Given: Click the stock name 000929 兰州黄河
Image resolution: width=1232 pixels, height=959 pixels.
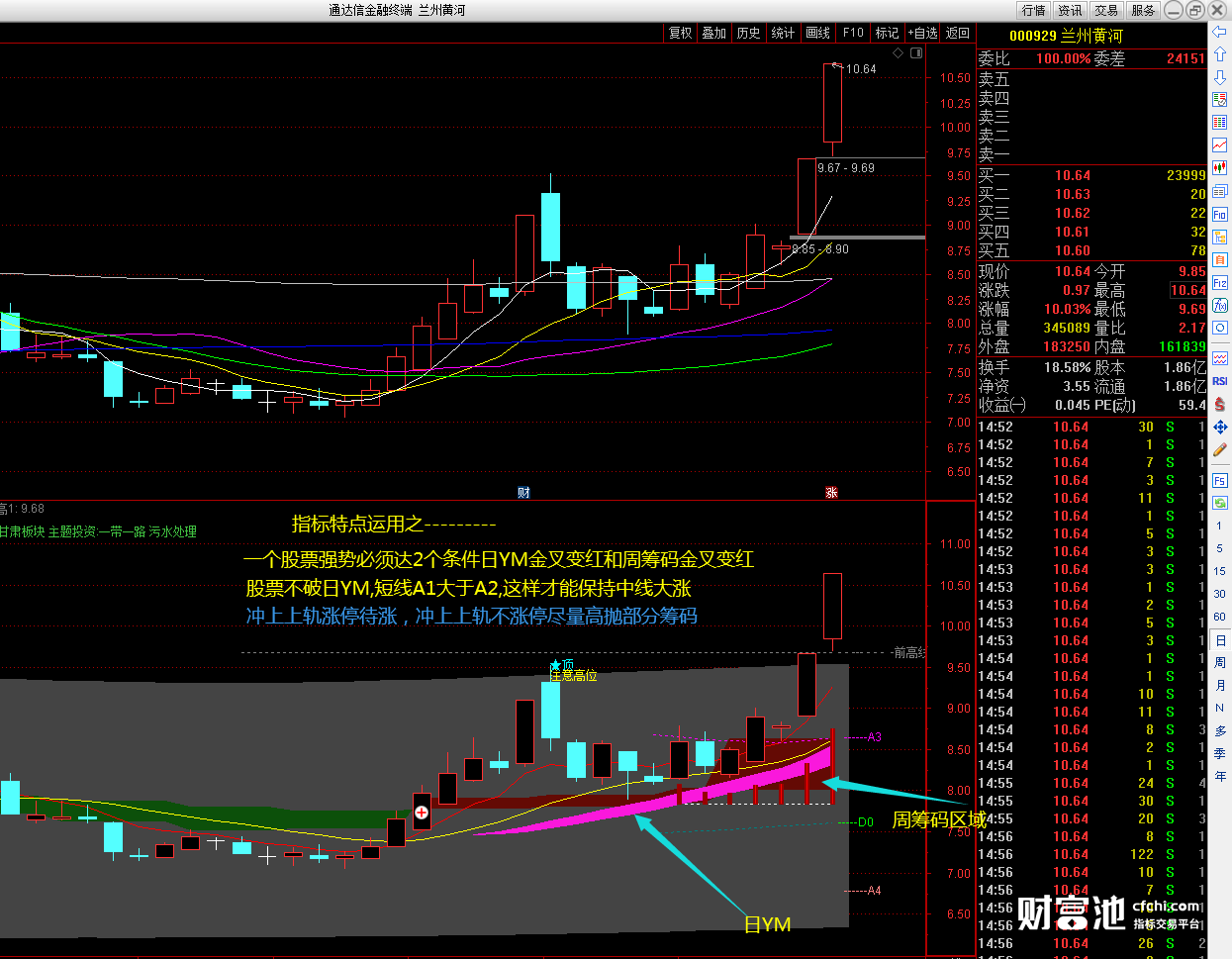Looking at the screenshot, I should pyautogui.click(x=1066, y=36).
